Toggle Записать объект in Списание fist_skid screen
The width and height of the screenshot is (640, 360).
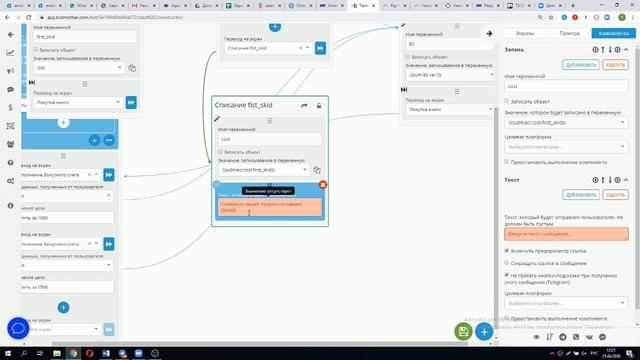(220, 151)
